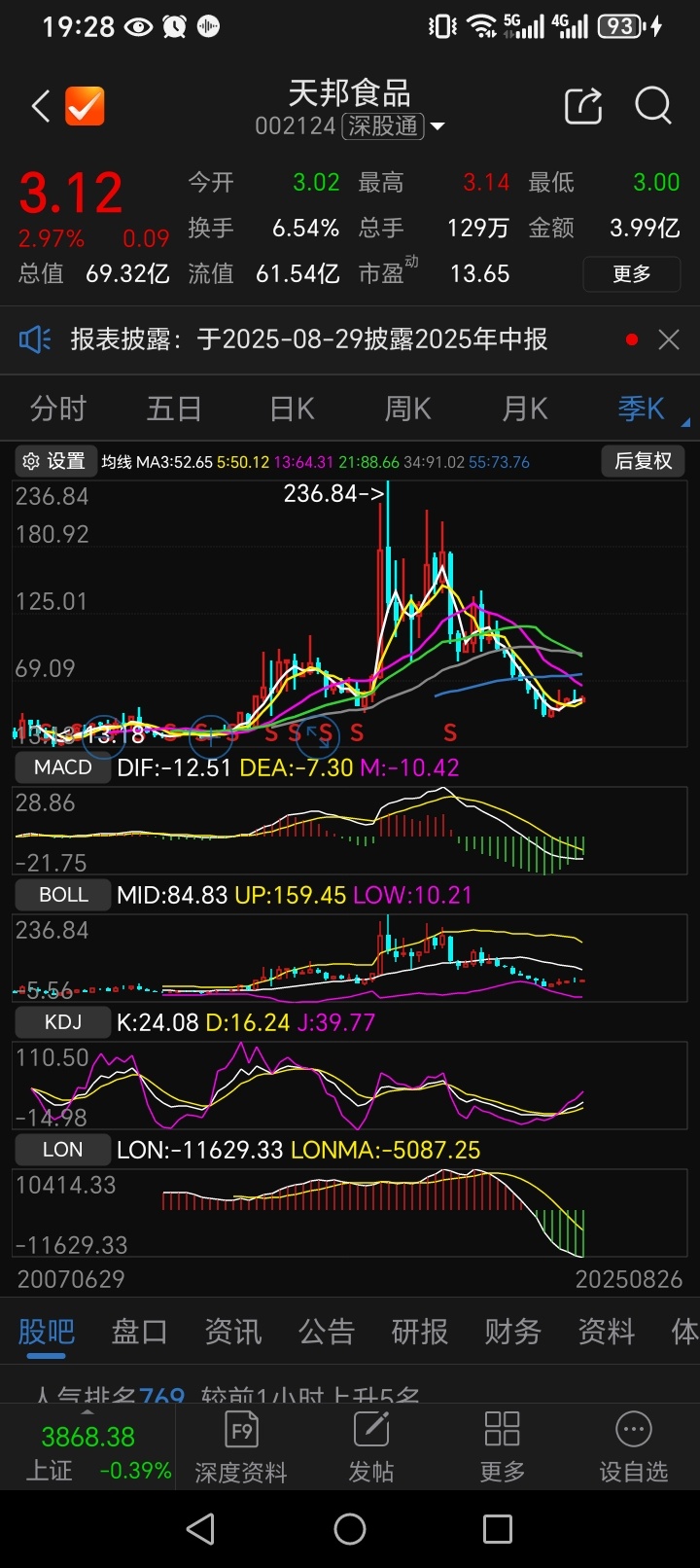Close the report disclosure banner
700x1568 pixels.
tap(669, 339)
